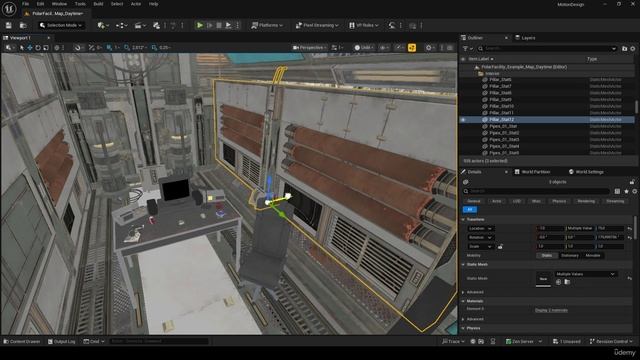
Task: Toggle visibility eye of Pillar_Stat12 row
Action: (463, 120)
